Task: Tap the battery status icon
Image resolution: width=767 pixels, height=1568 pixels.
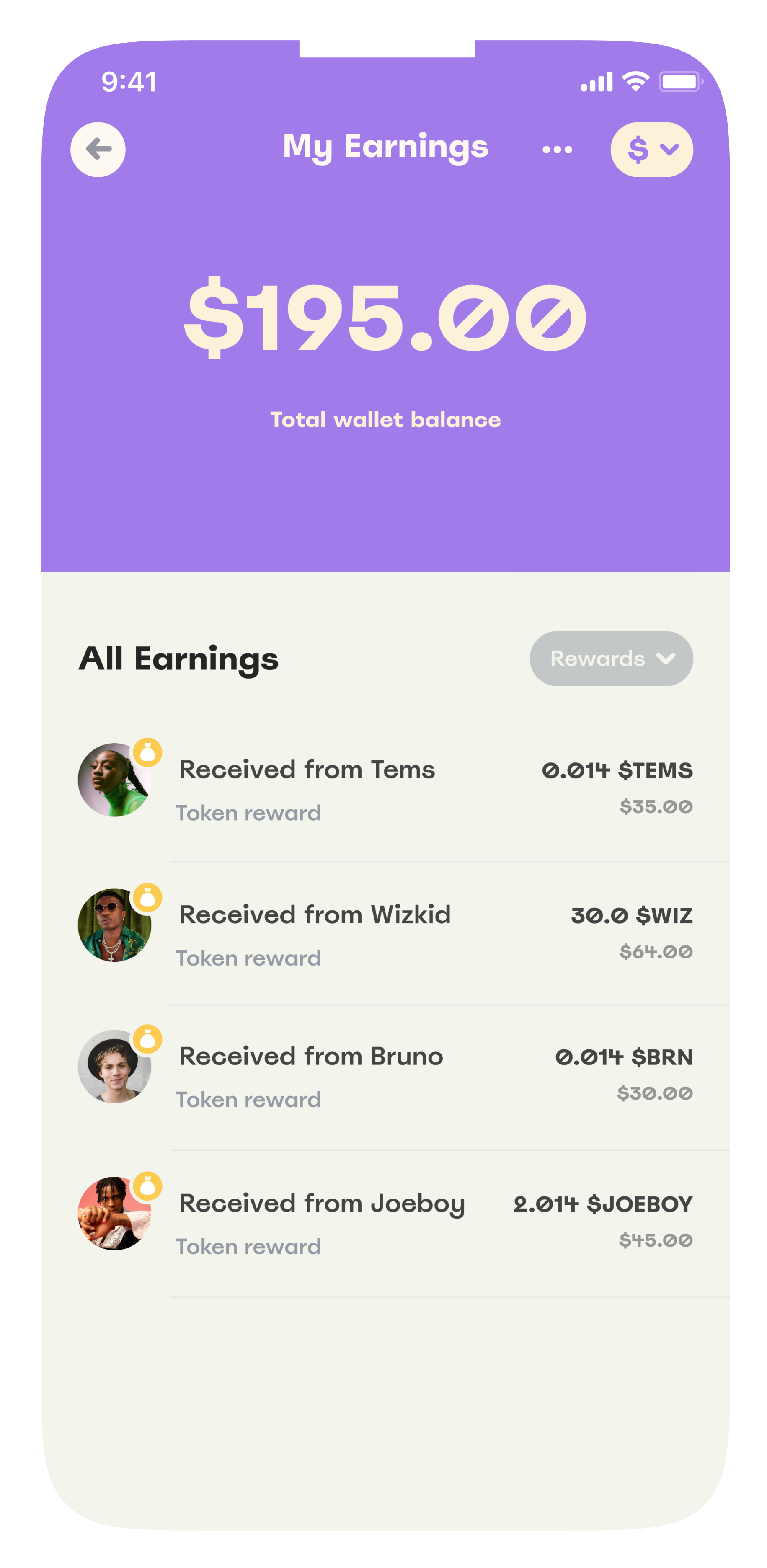Action: [x=681, y=82]
